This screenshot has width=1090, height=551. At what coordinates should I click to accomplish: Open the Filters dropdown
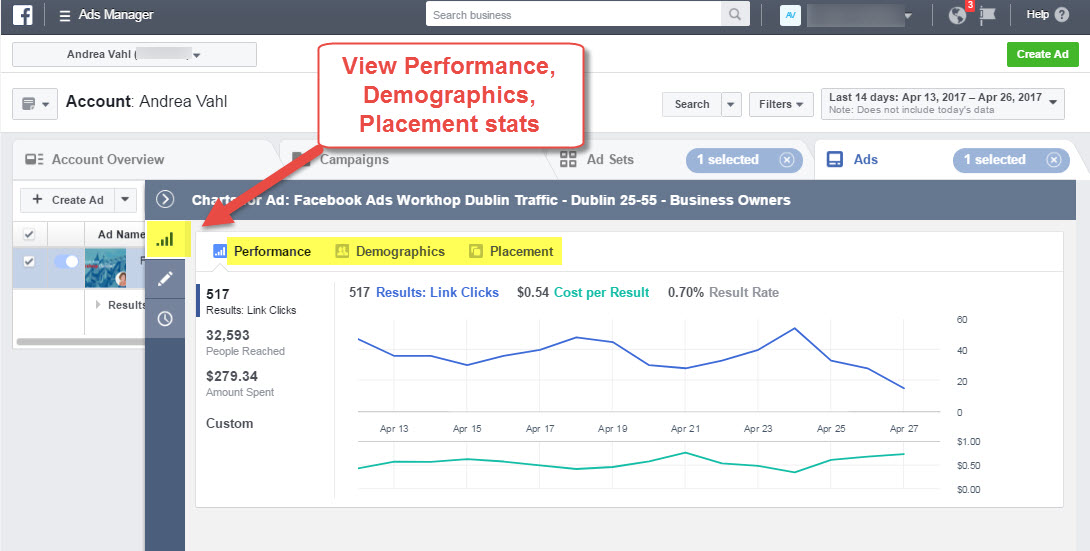click(x=781, y=104)
